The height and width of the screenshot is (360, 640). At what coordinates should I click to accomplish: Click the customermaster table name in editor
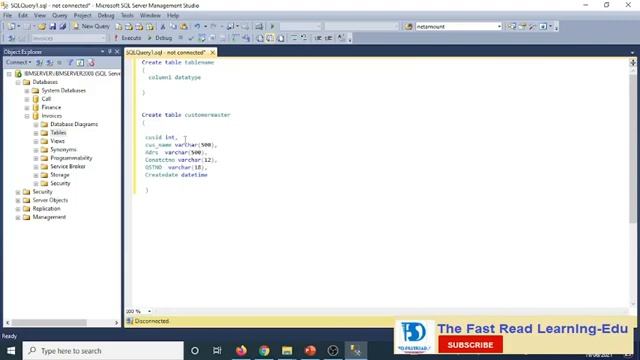click(x=207, y=115)
